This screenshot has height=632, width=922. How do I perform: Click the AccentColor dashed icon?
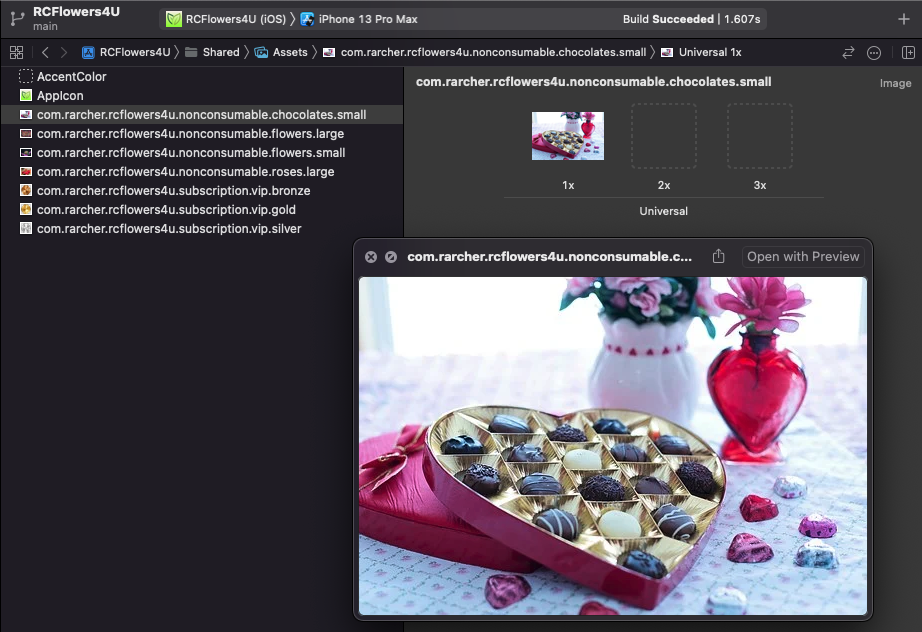(26, 76)
